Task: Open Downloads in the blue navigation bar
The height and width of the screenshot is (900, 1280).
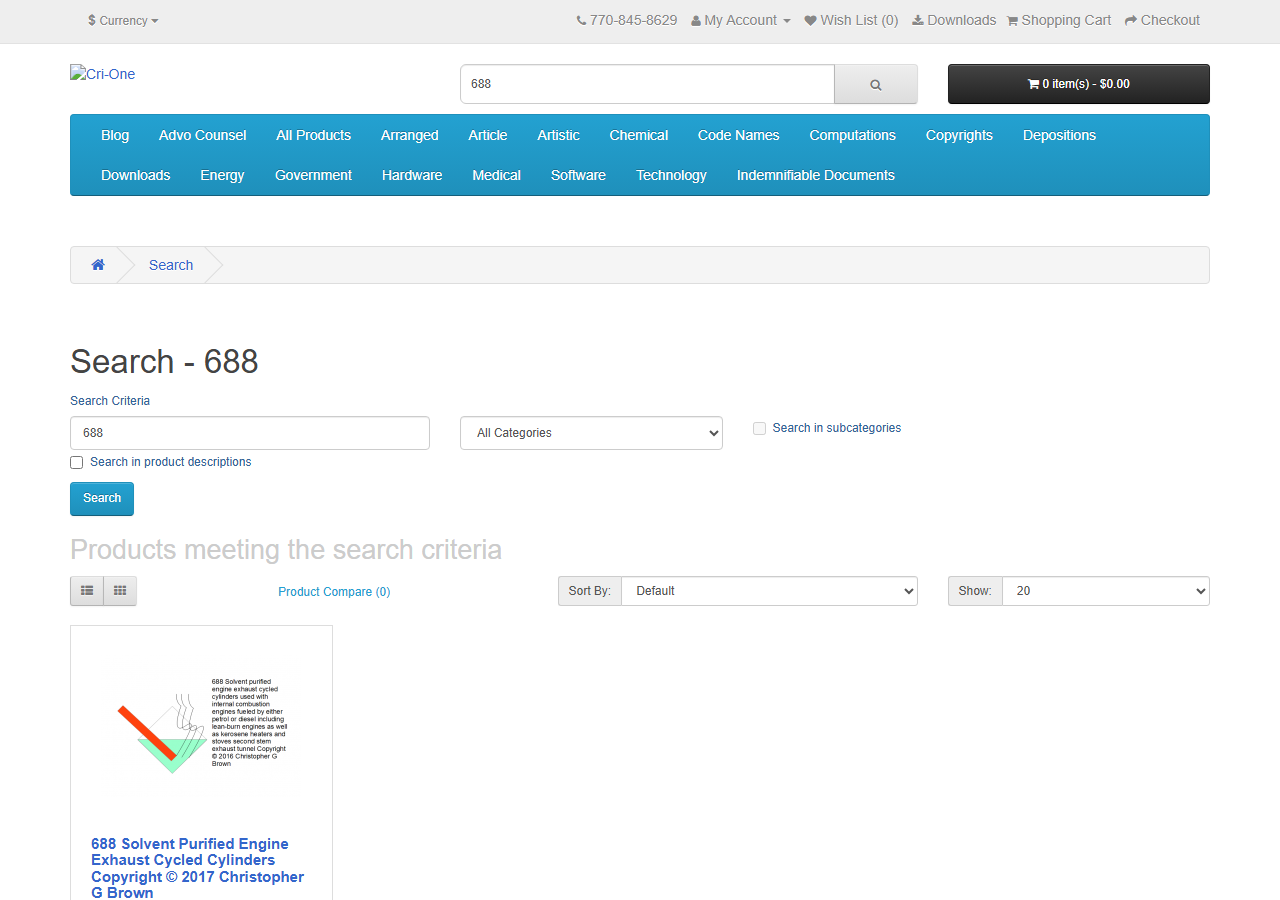Action: tap(136, 175)
